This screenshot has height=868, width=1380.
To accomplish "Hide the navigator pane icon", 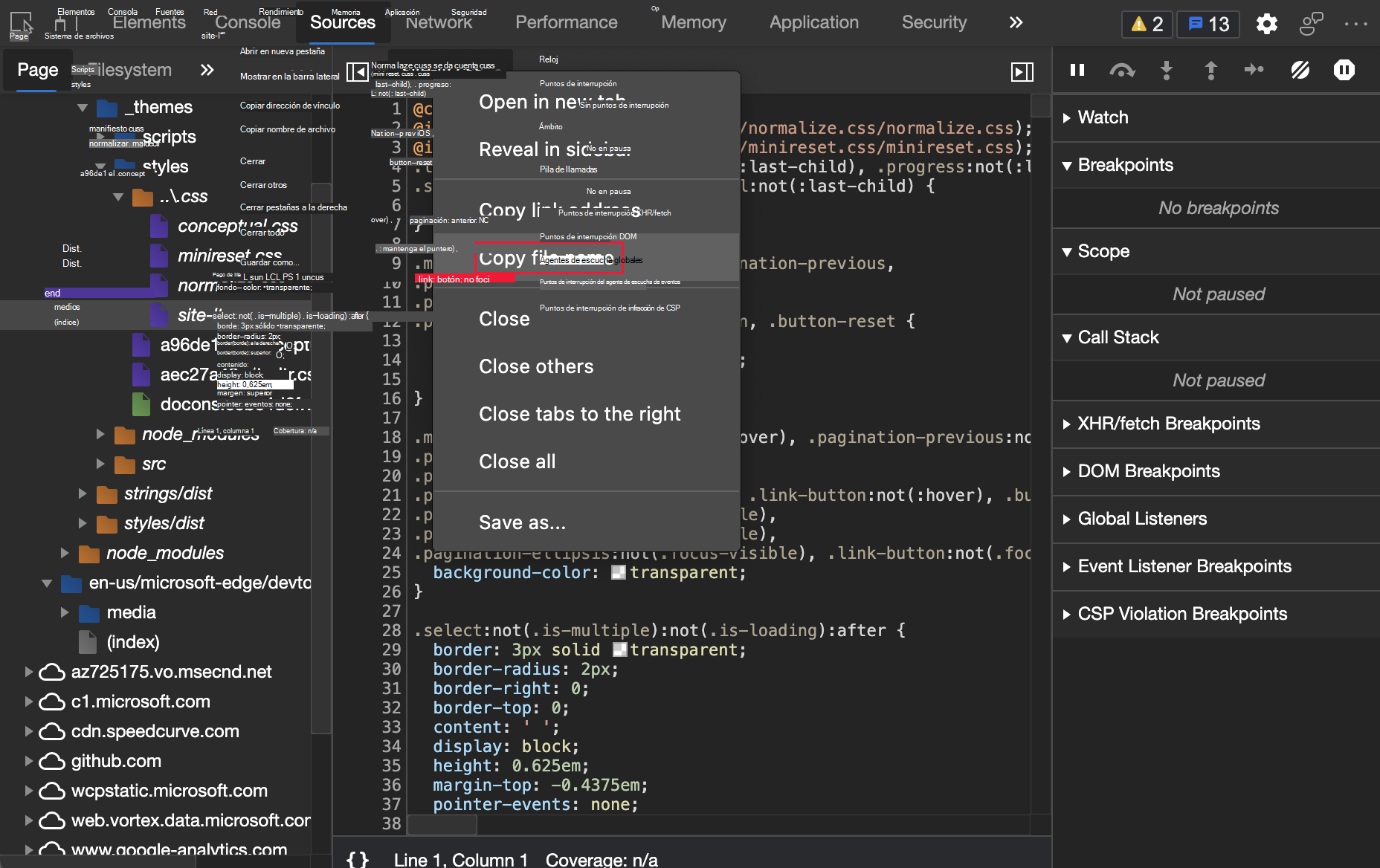I will 358,71.
